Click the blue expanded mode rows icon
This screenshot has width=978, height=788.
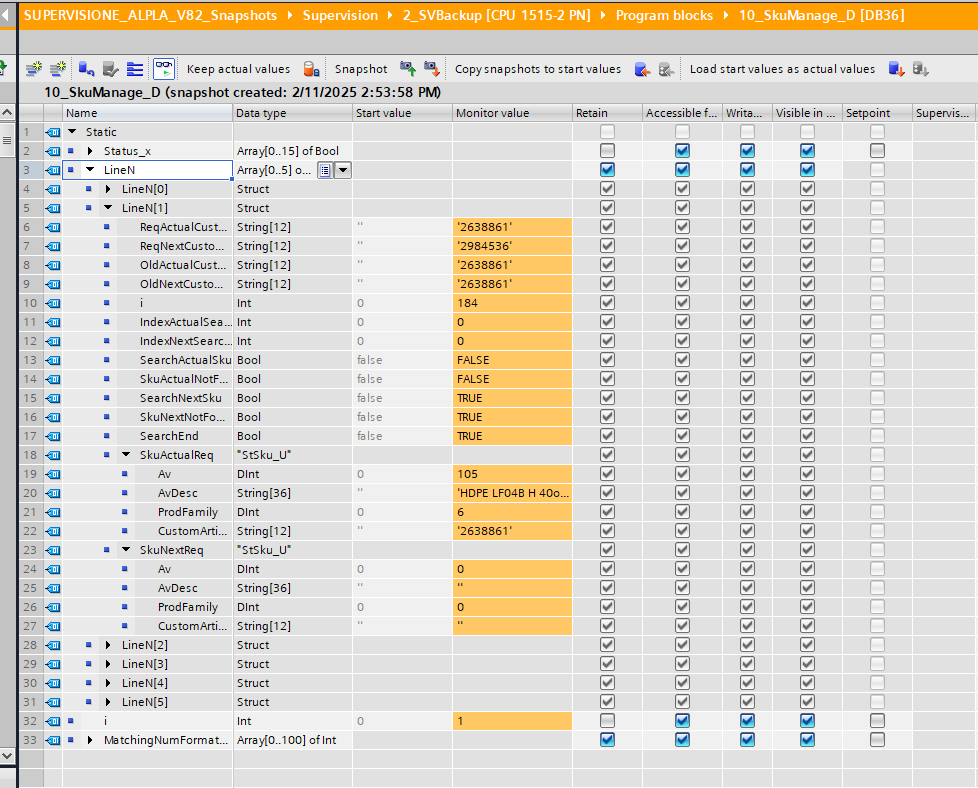135,69
